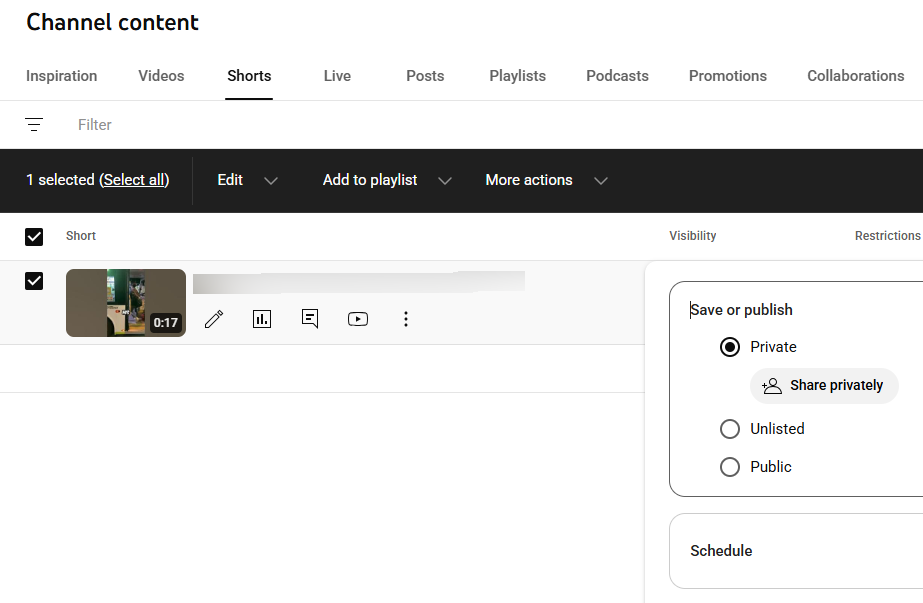
Task: Click the filter lines icon
Action: pyautogui.click(x=34, y=125)
